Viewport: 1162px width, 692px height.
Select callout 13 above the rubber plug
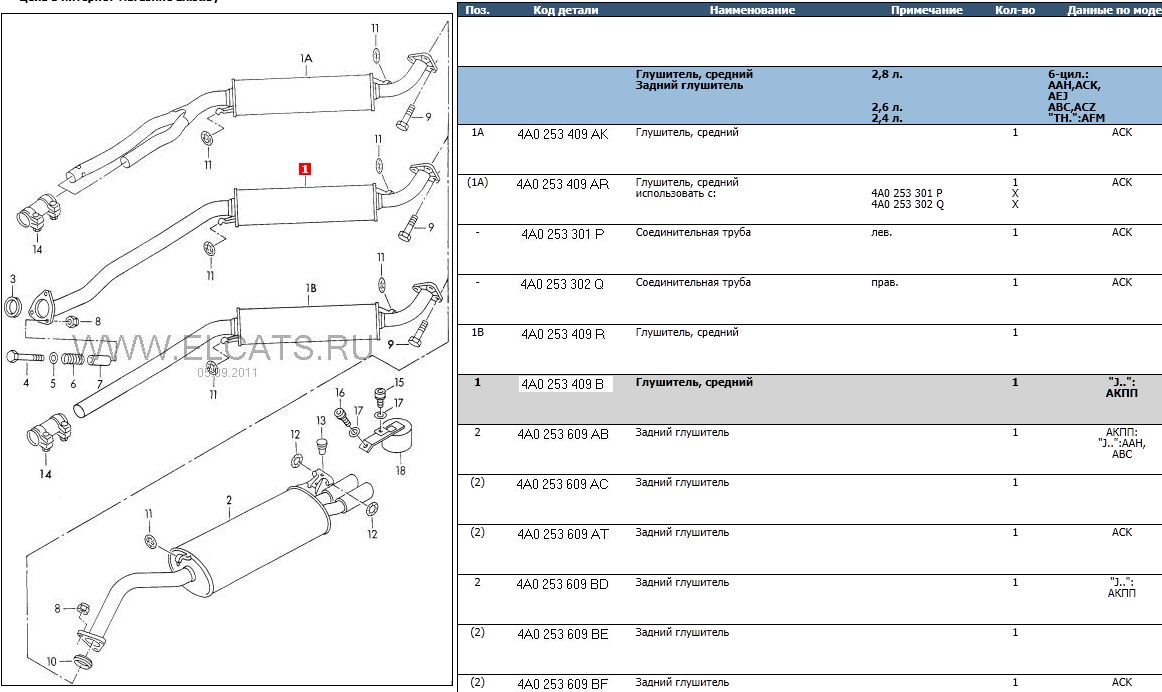click(321, 421)
